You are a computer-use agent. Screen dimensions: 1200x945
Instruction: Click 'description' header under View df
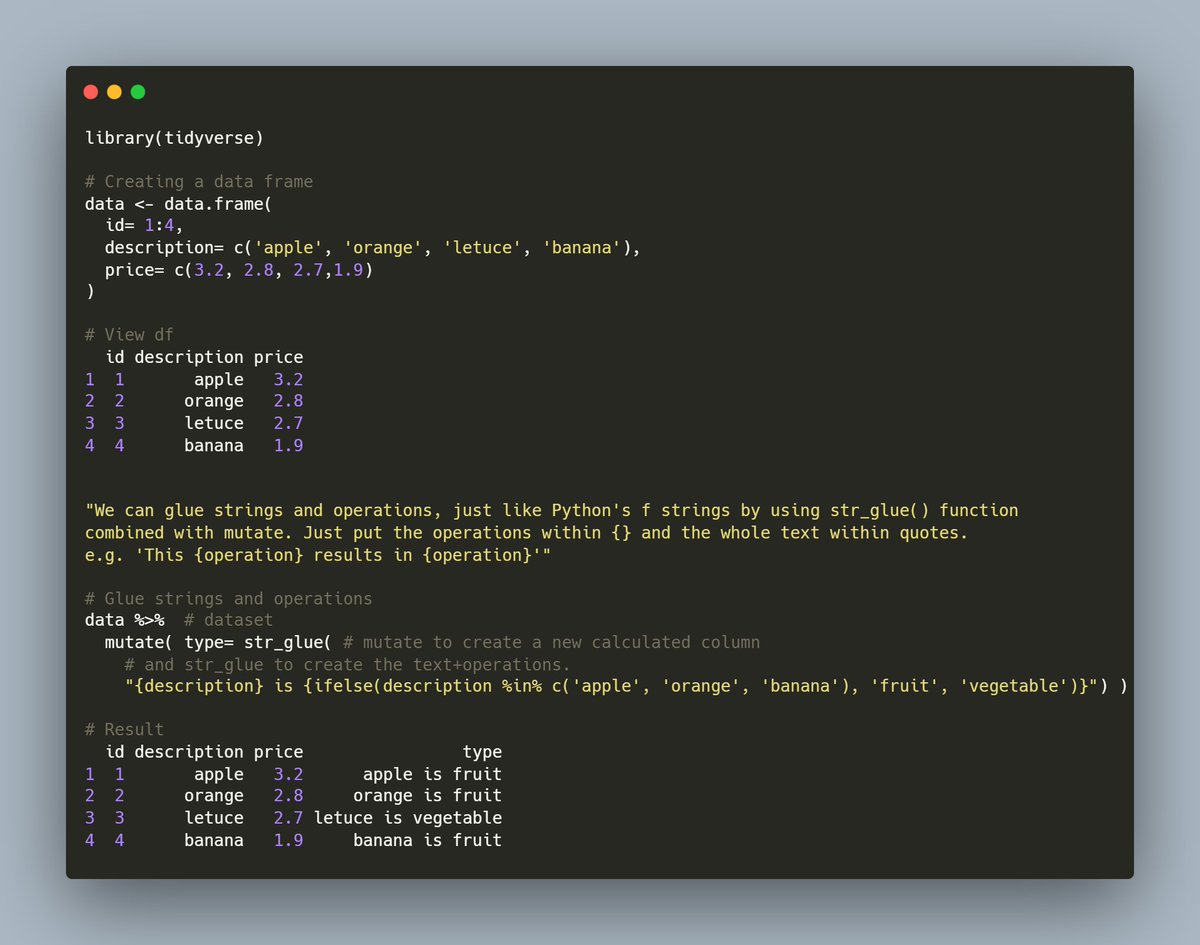click(189, 357)
